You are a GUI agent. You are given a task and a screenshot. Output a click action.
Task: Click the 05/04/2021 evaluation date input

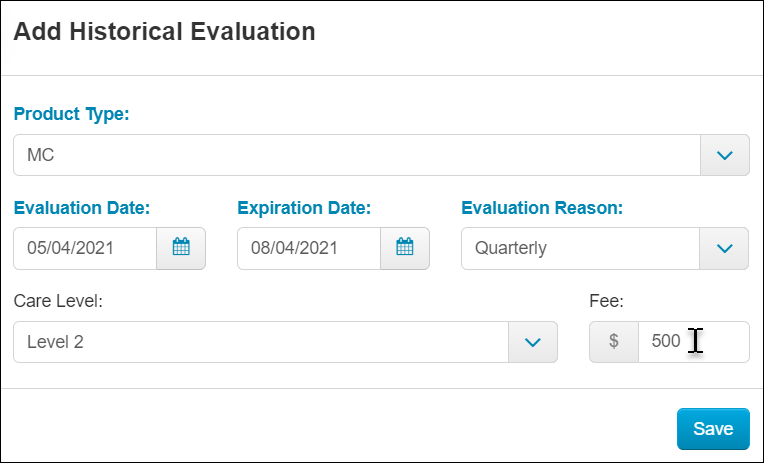coord(85,248)
